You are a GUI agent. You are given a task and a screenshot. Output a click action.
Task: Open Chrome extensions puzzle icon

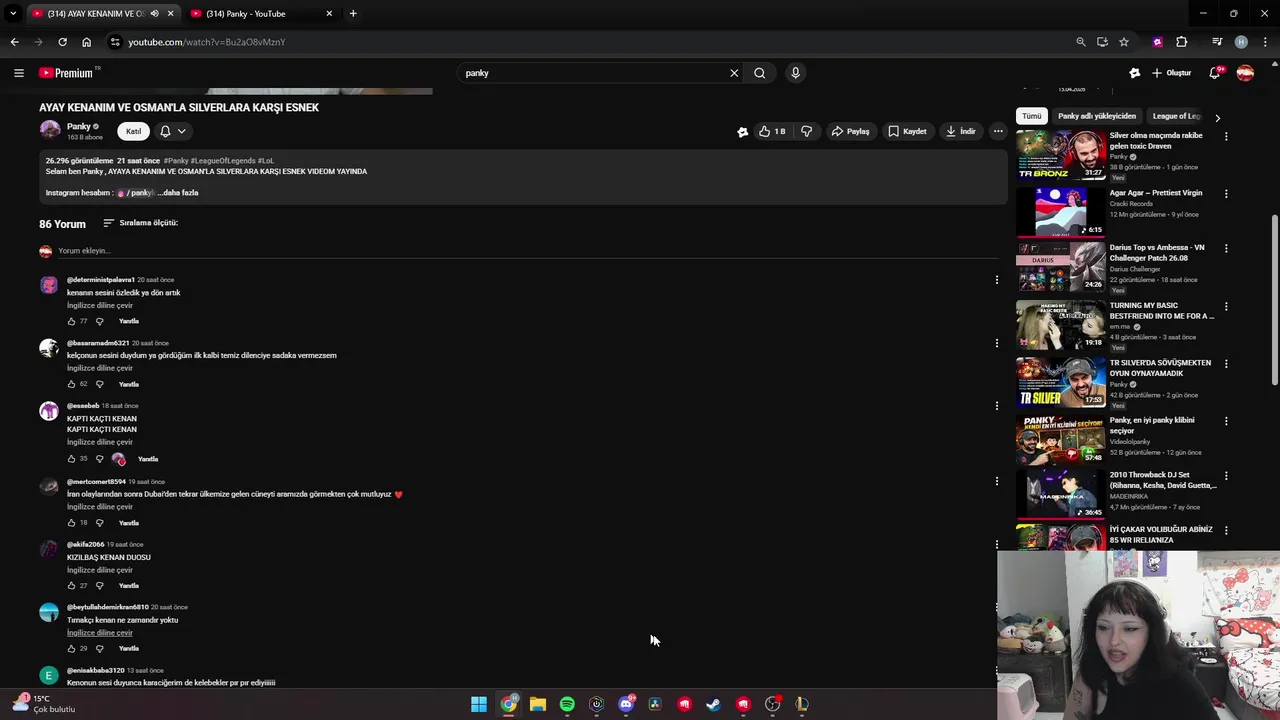1182,42
